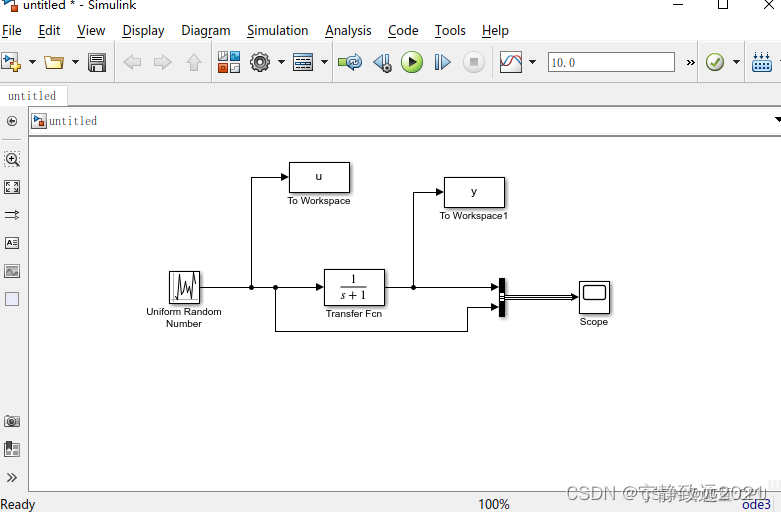The width and height of the screenshot is (781, 512).
Task: Show more toolbar items via double chevron
Action: click(690, 62)
